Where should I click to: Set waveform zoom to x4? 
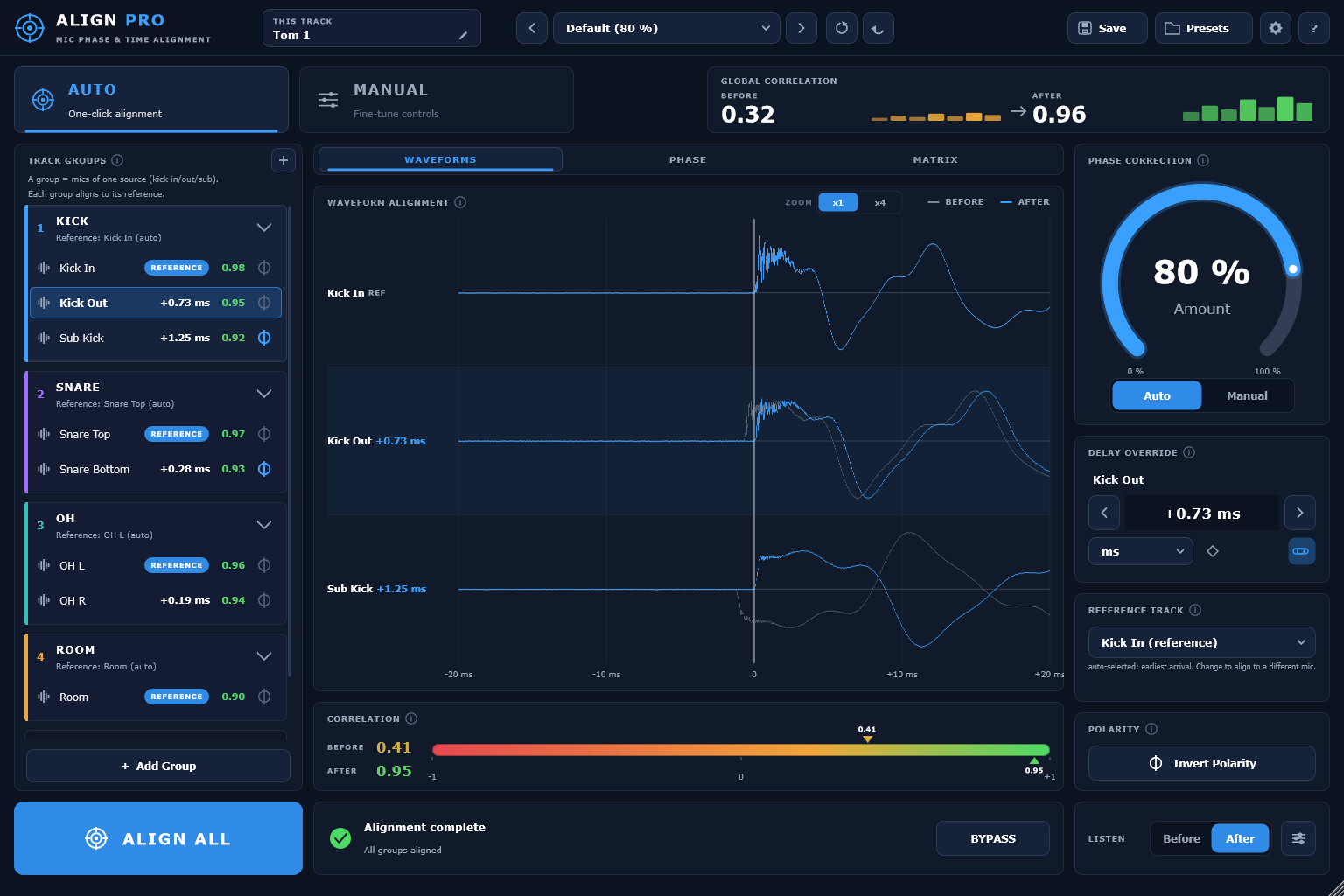click(x=880, y=202)
